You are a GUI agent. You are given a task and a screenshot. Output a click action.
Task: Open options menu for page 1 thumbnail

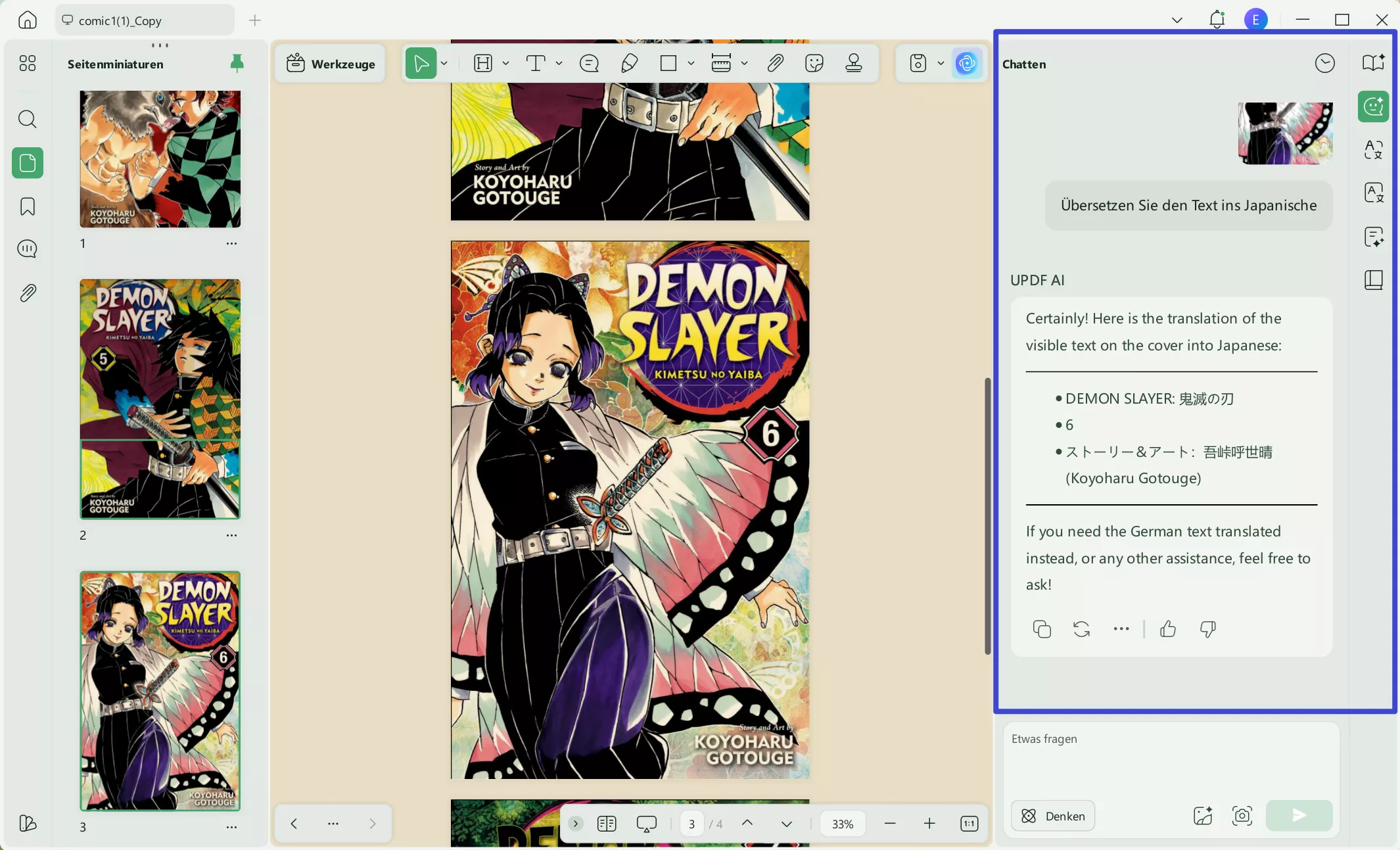coord(231,243)
